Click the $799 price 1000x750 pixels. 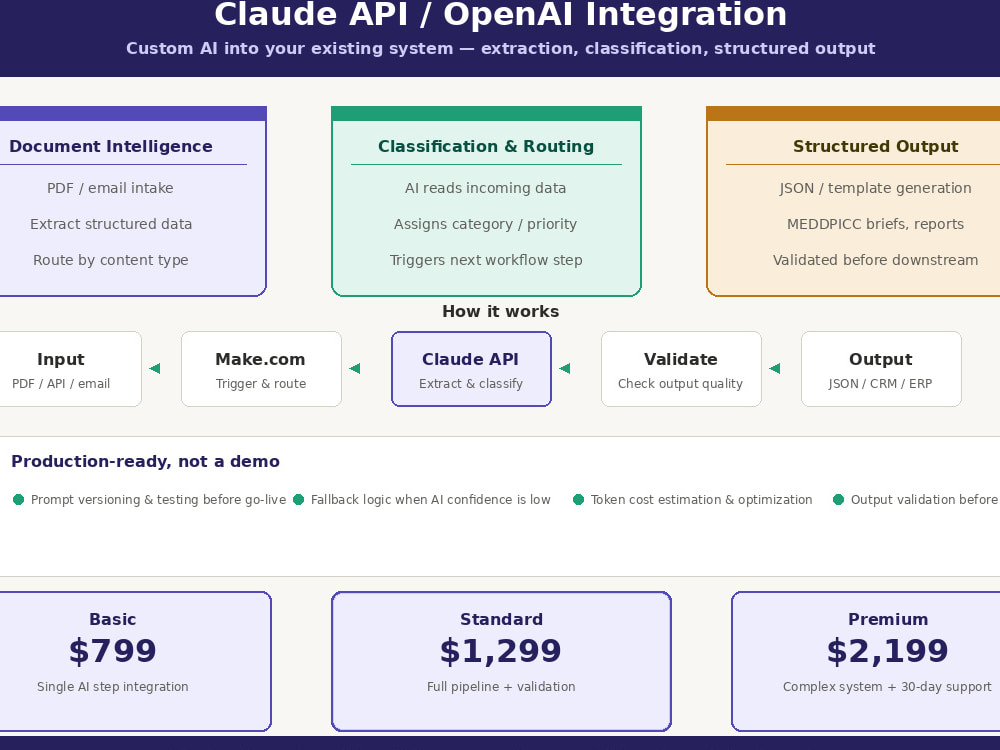click(113, 651)
